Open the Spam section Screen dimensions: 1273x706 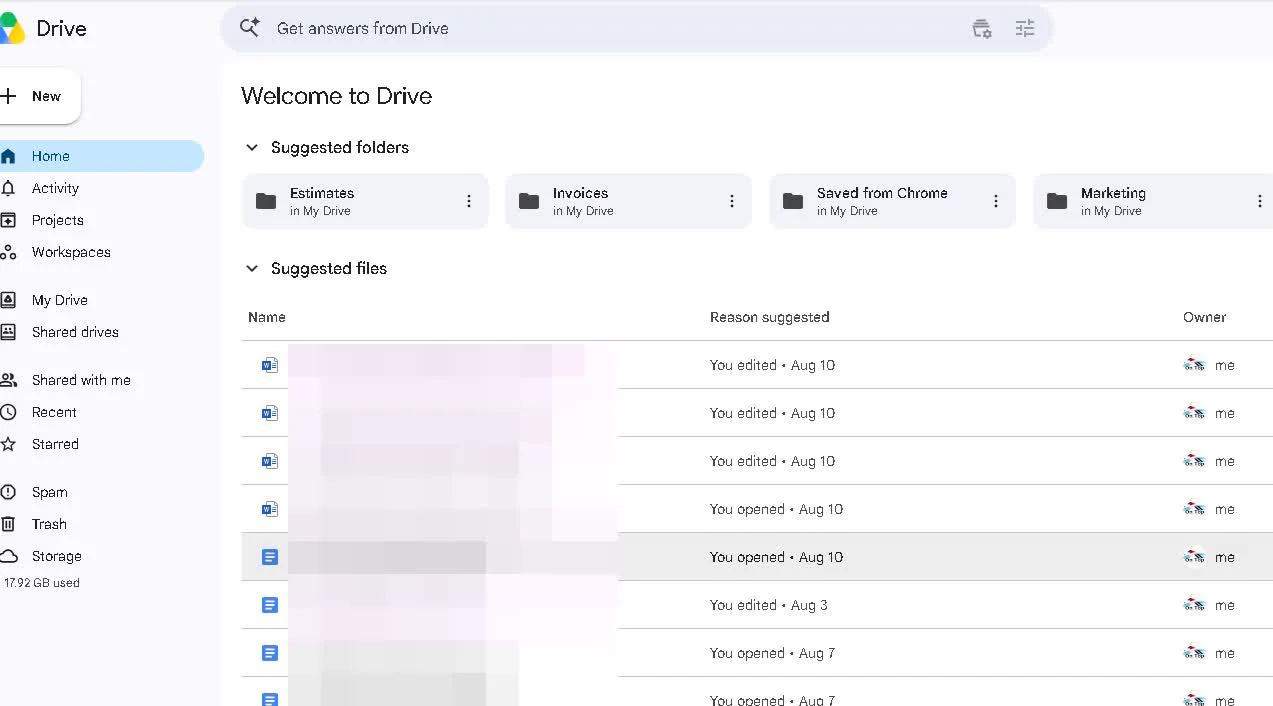(x=49, y=492)
